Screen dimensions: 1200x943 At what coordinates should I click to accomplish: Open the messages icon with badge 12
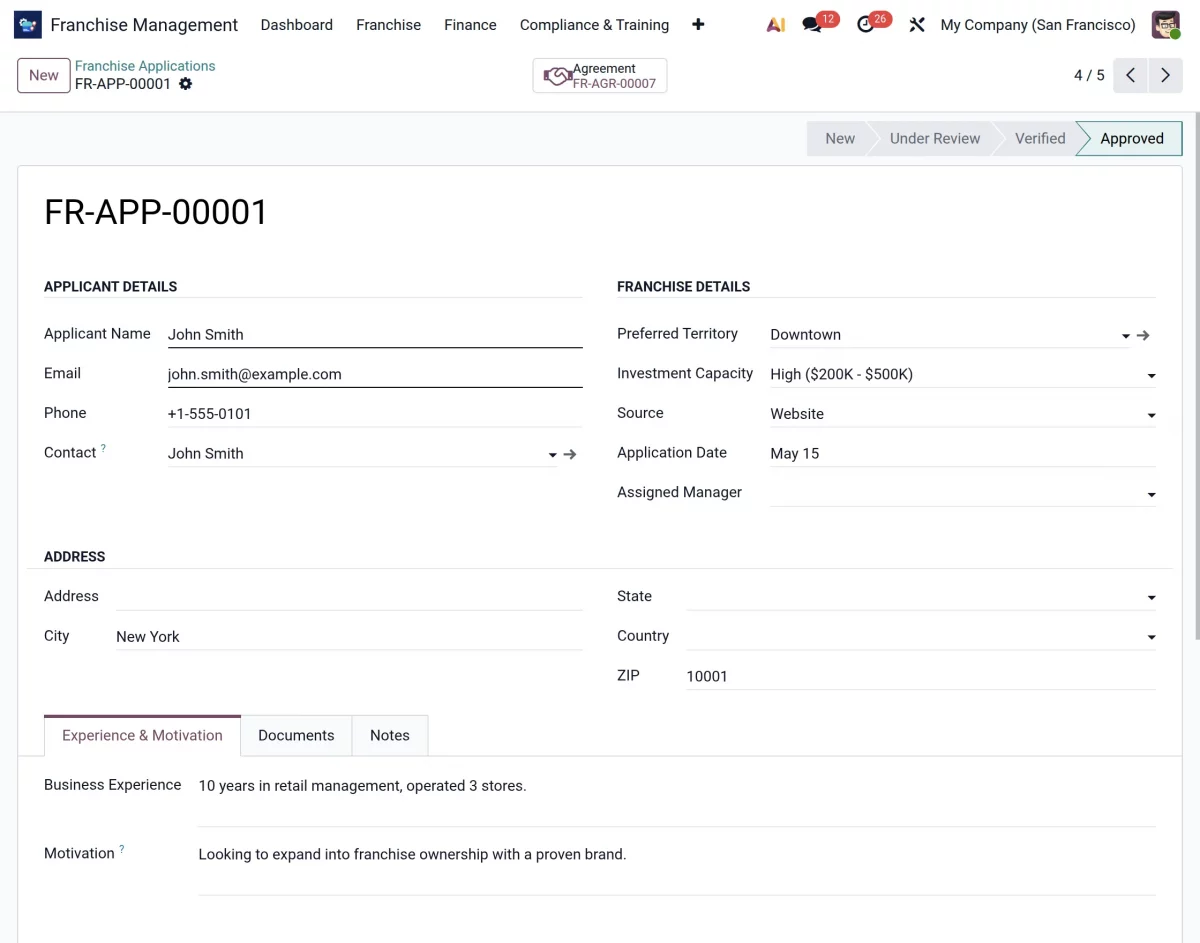(812, 25)
